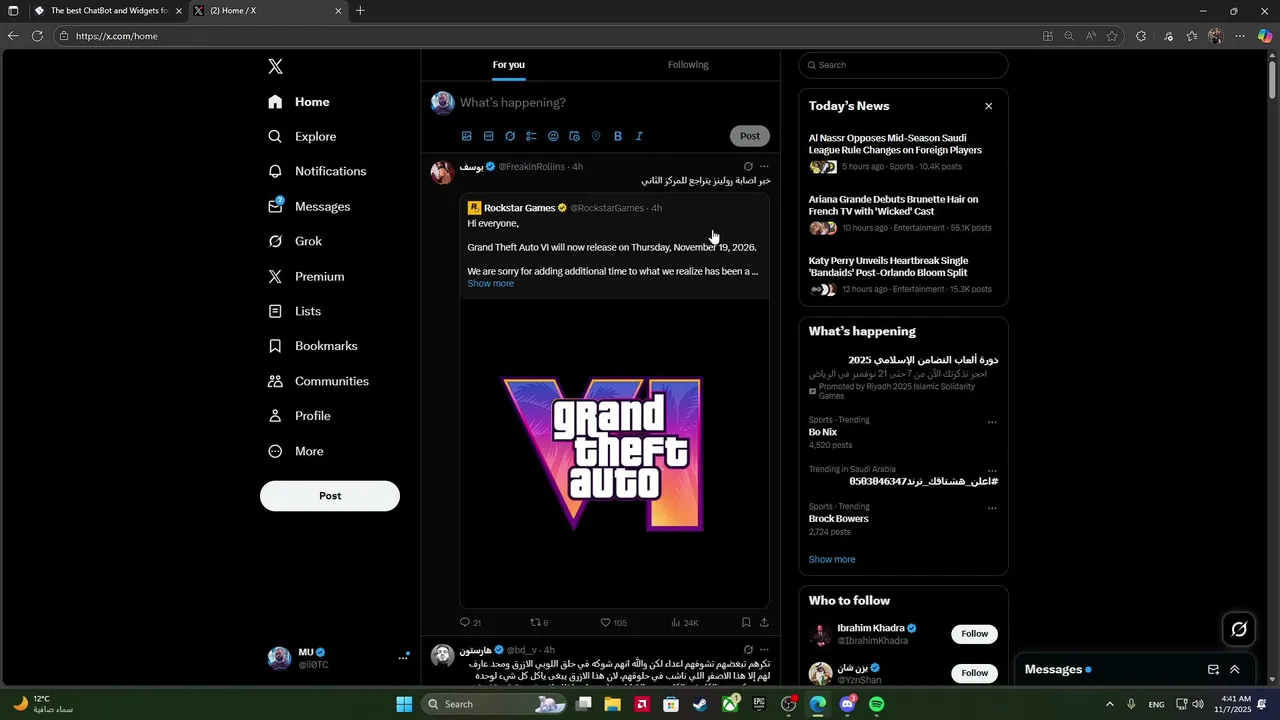1280x720 pixels.
Task: Click Grok enhance icon in composer
Action: [510, 136]
